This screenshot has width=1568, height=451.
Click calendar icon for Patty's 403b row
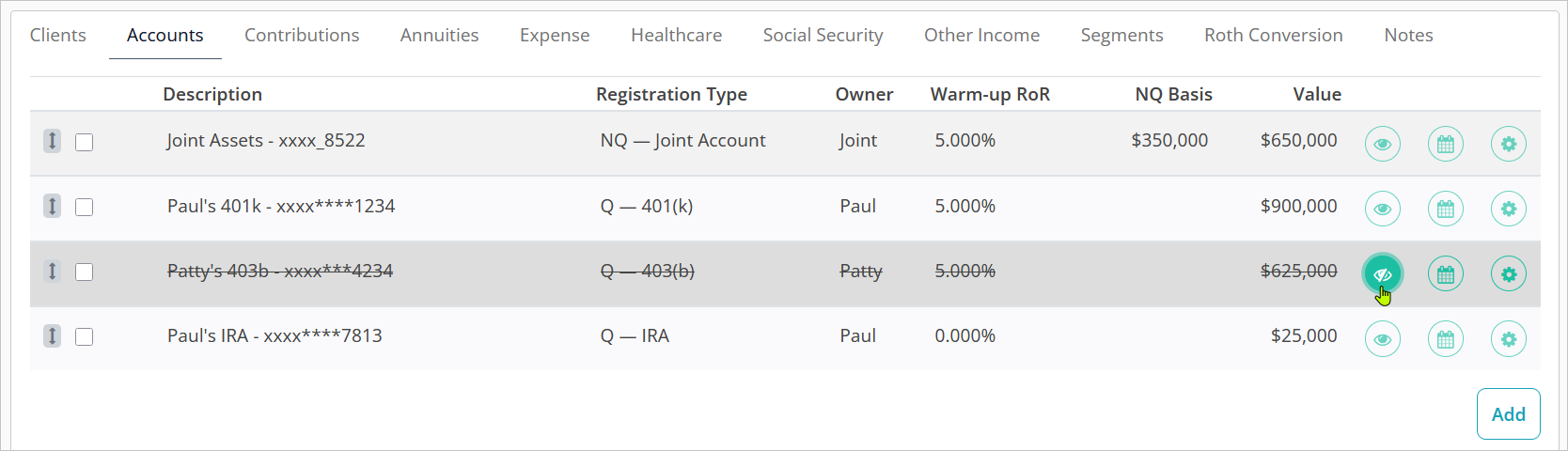tap(1445, 274)
